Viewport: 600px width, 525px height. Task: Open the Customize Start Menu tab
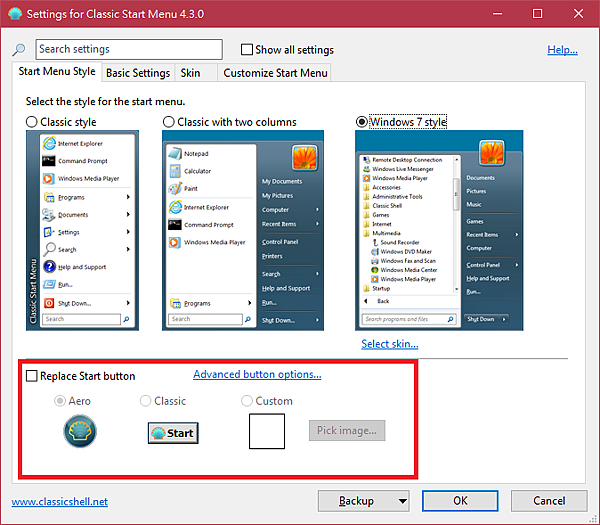275,73
